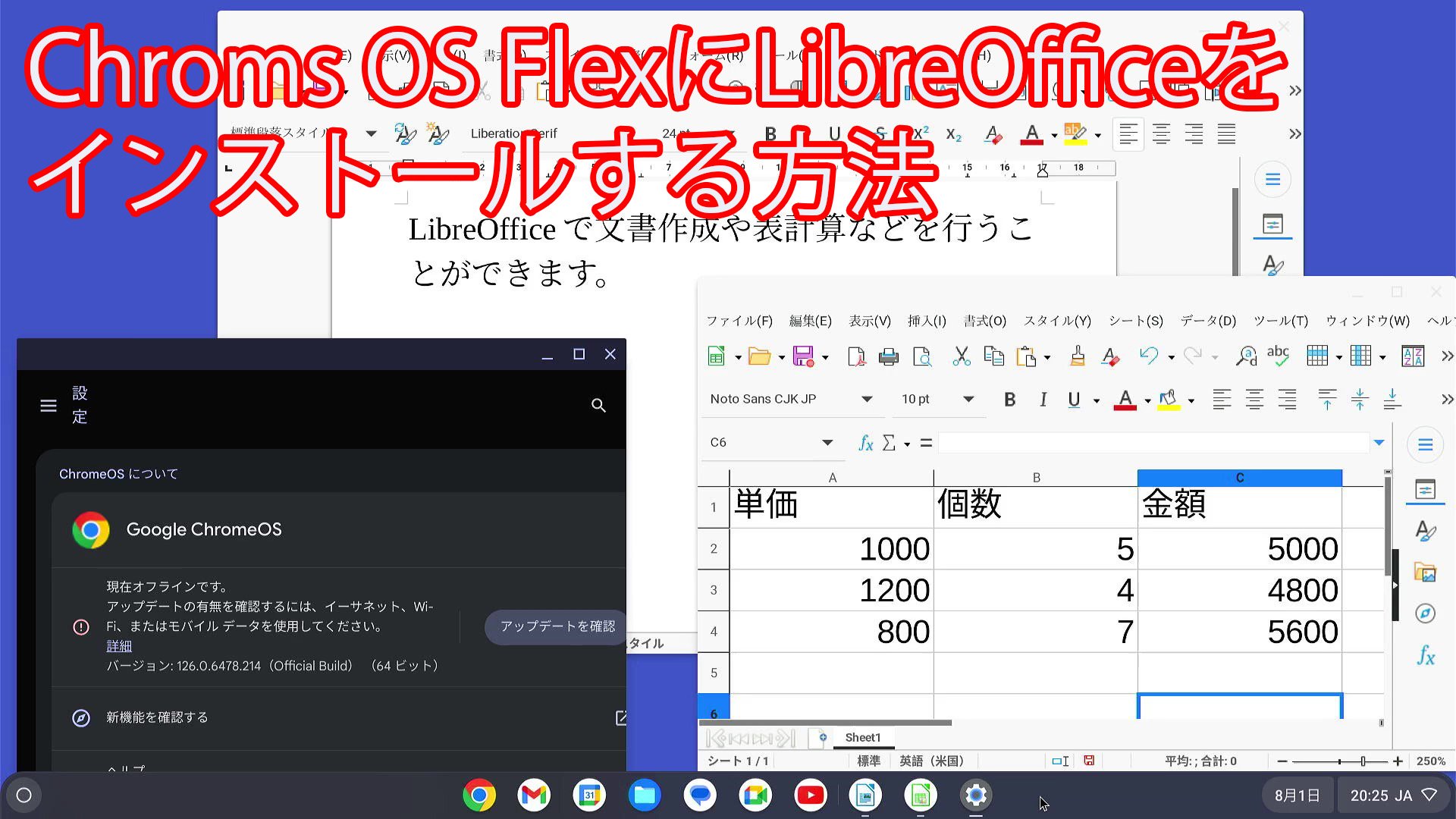Expand the 10 pt font size dropdown

(x=968, y=399)
